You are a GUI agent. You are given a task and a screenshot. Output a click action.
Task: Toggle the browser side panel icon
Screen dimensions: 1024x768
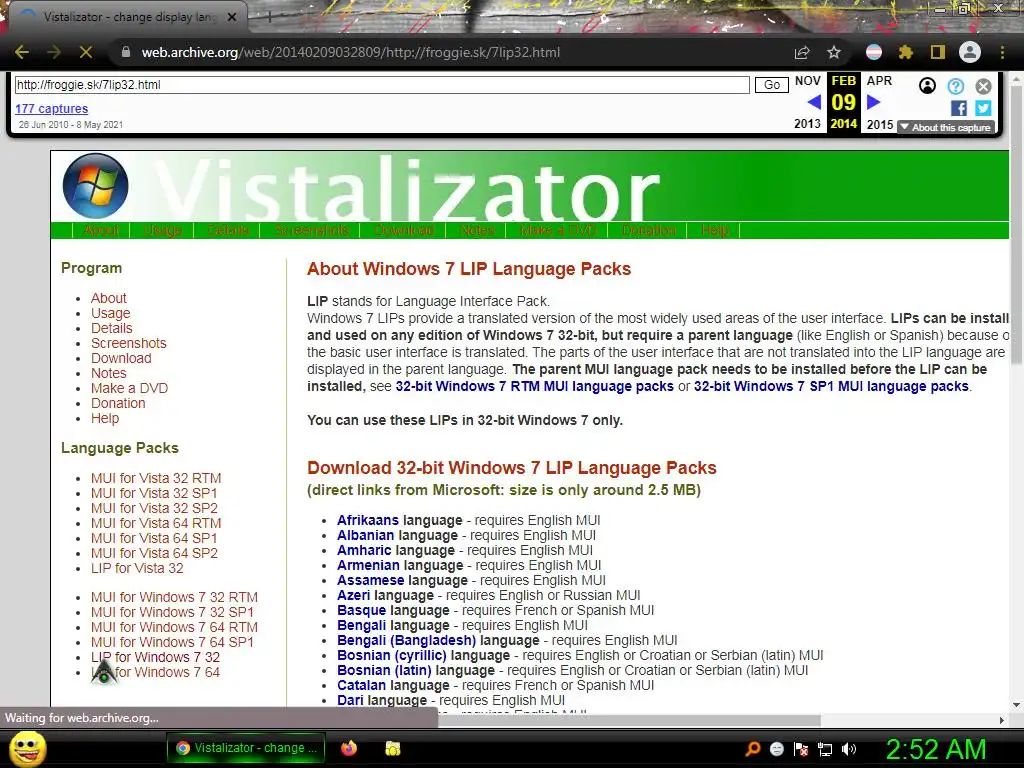(938, 52)
